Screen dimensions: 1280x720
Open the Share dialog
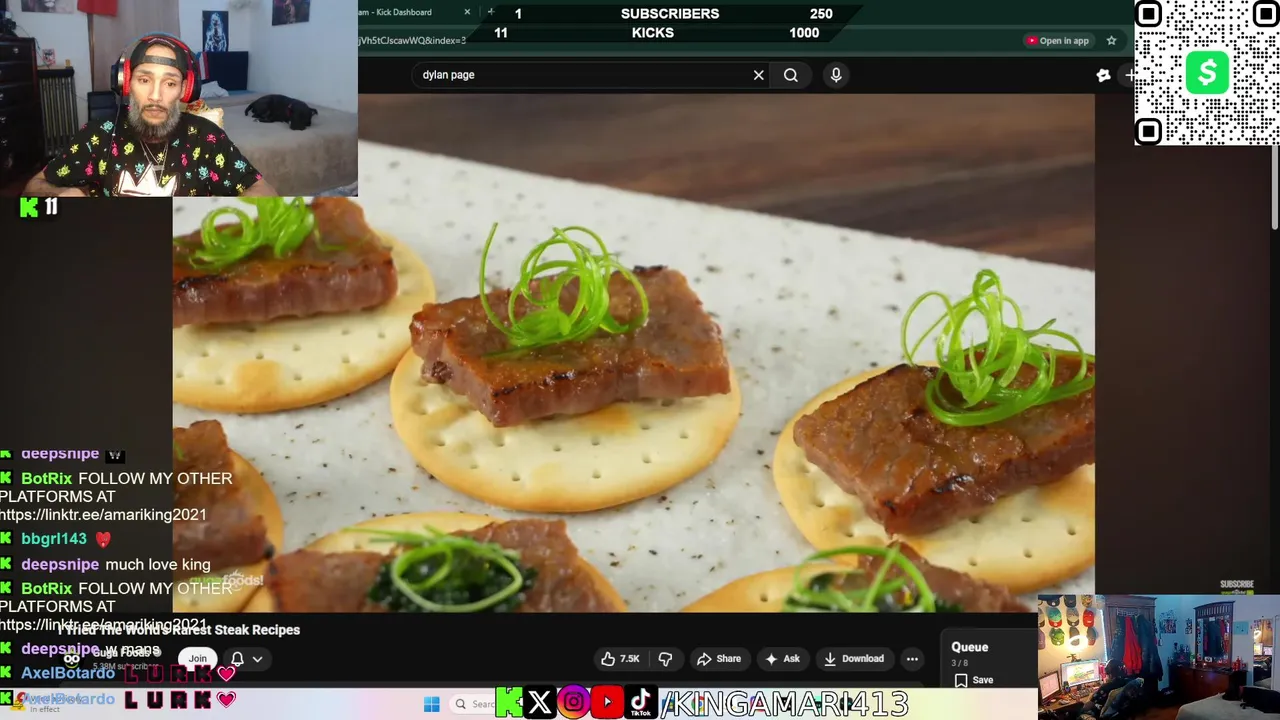[x=719, y=659]
